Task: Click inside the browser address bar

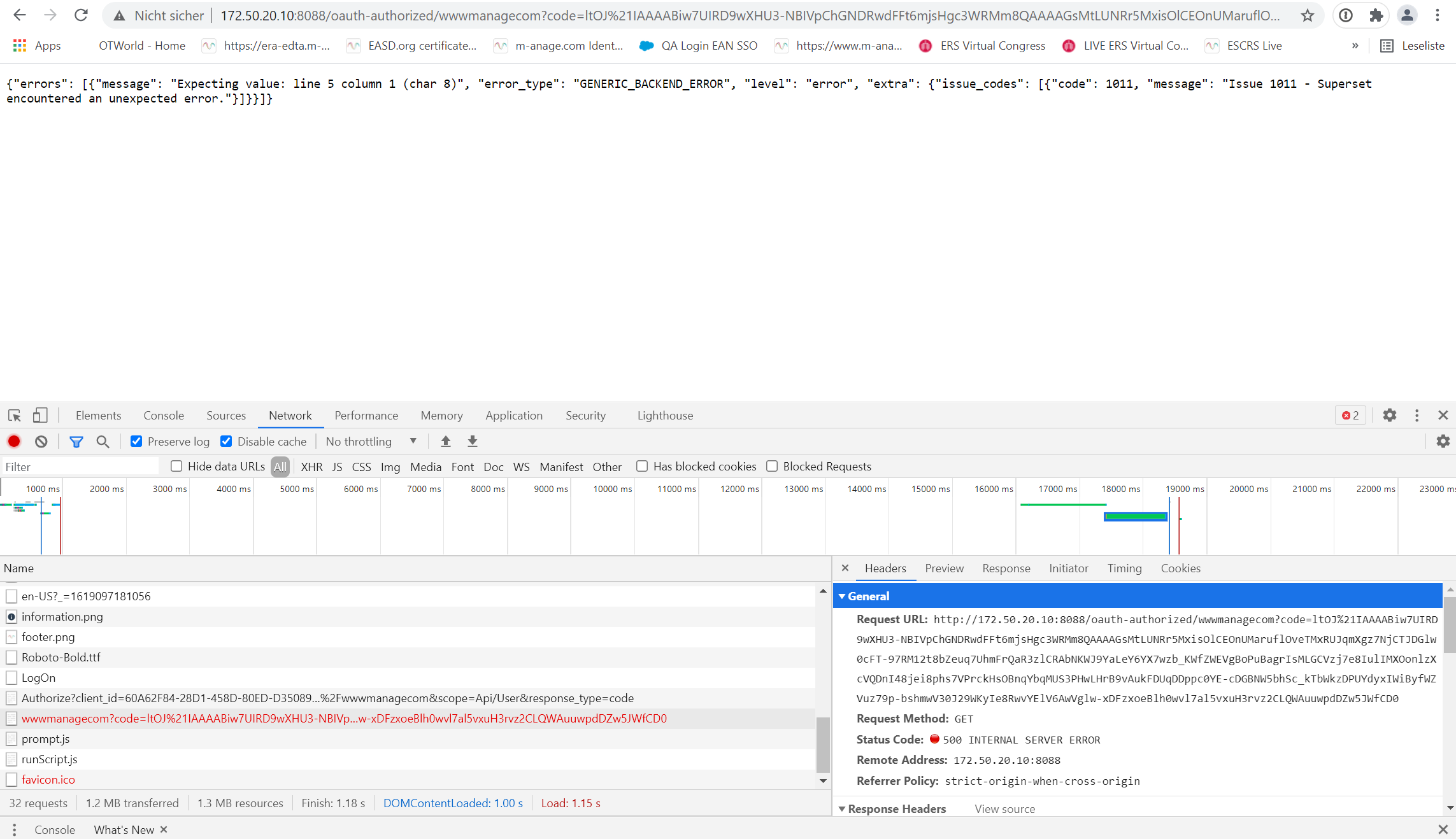Action: [637, 15]
